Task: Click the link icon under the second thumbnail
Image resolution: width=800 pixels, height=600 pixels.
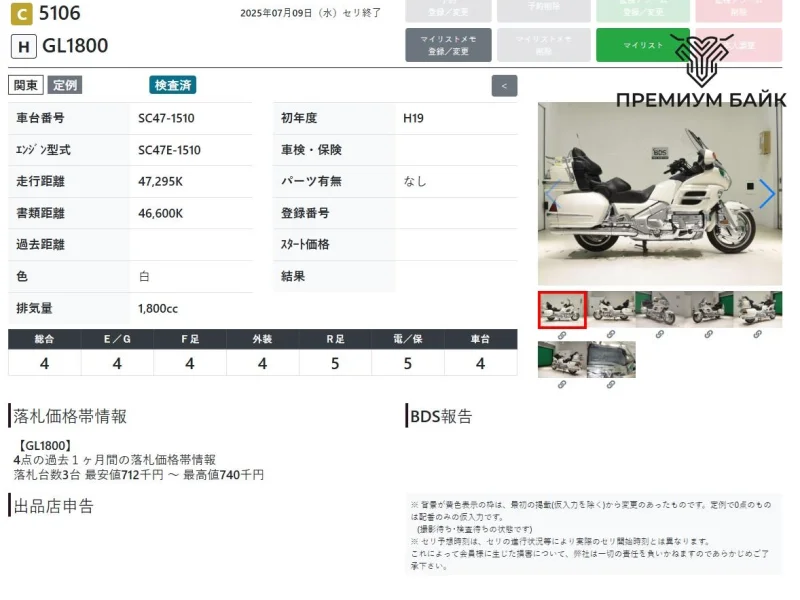Action: (611, 334)
